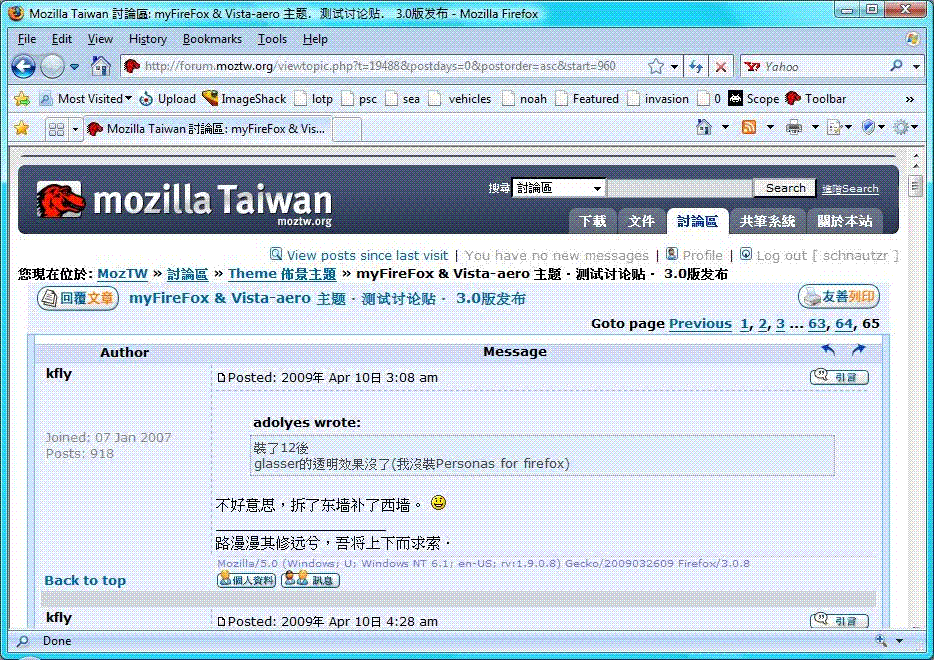Click the printer icon in the tab bar

793,128
